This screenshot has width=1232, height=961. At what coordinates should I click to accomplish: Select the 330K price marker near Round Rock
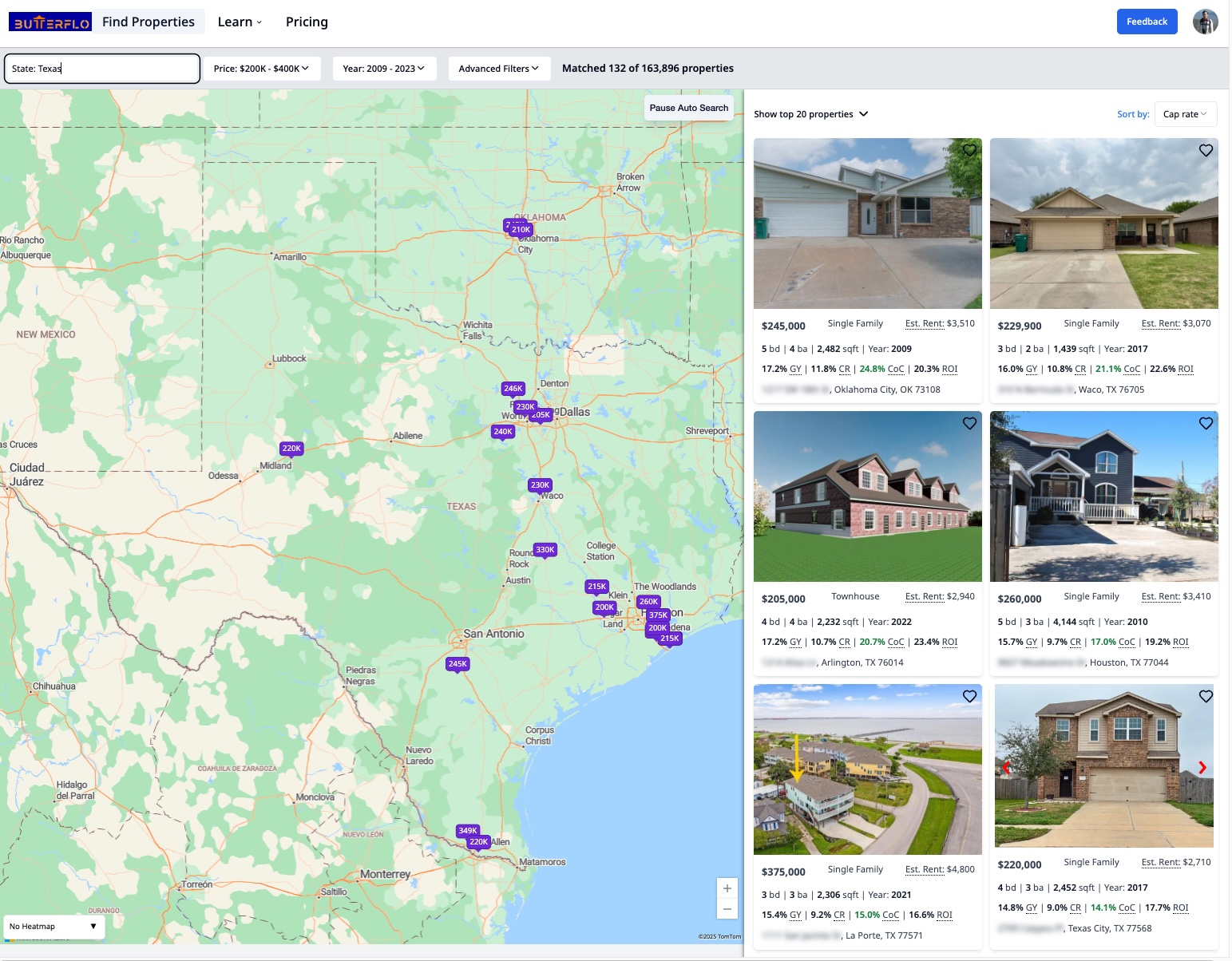[x=544, y=549]
